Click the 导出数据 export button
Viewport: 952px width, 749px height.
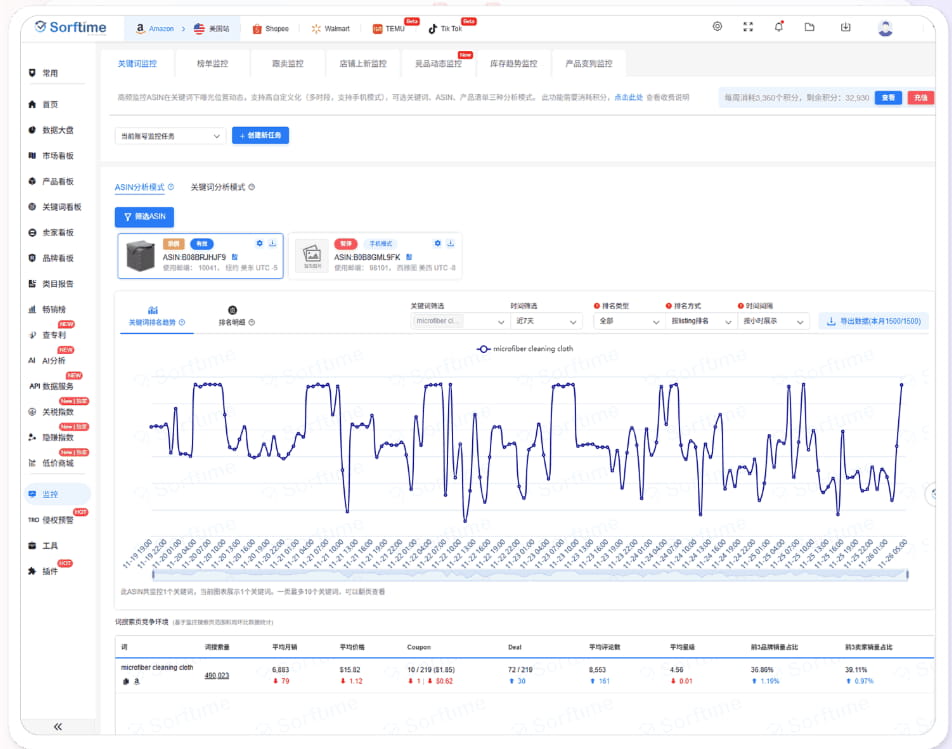click(x=874, y=321)
